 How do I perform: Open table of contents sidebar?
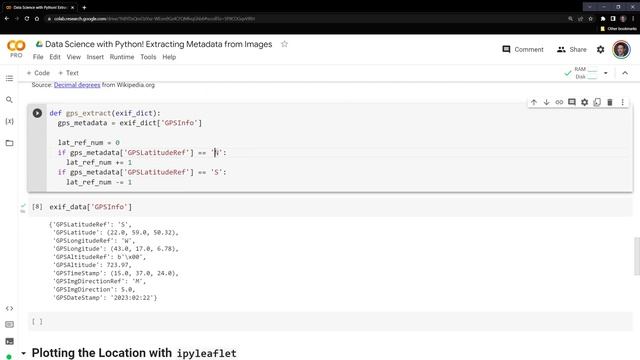click(9, 78)
